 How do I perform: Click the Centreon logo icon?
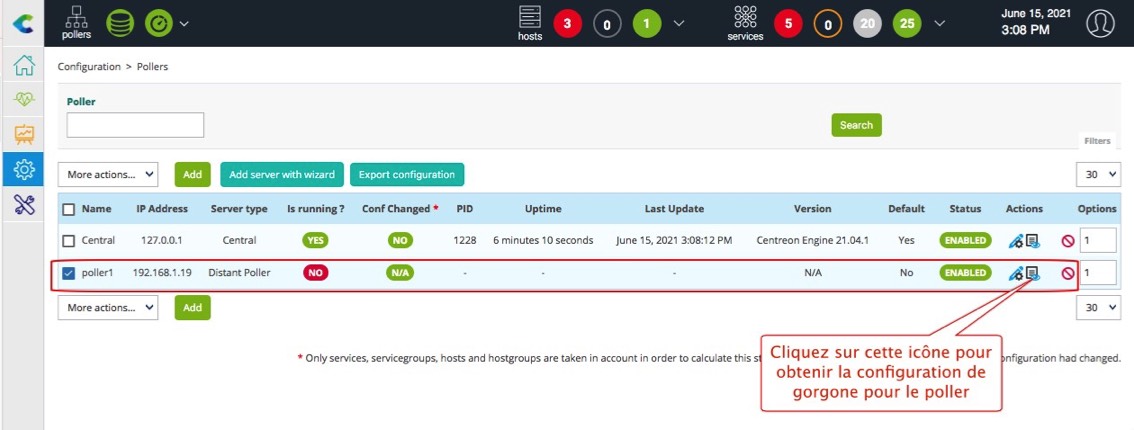(x=22, y=22)
